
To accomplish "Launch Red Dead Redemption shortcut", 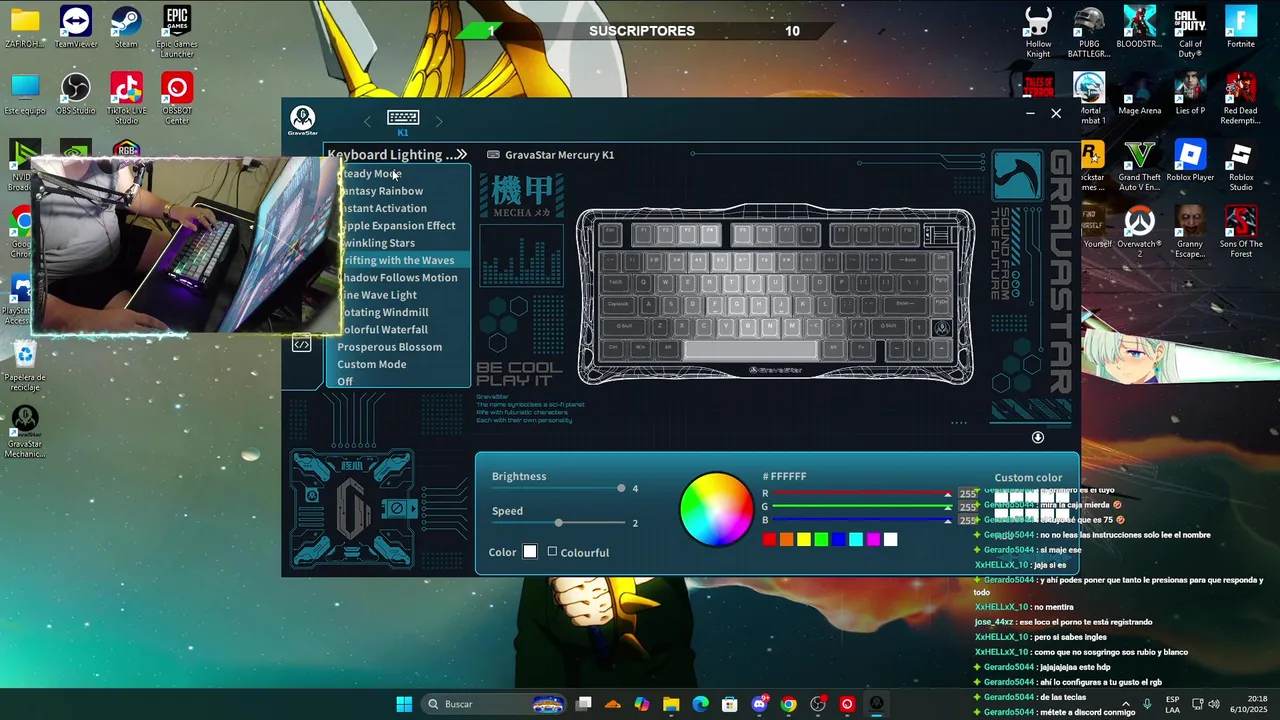I will [1241, 99].
